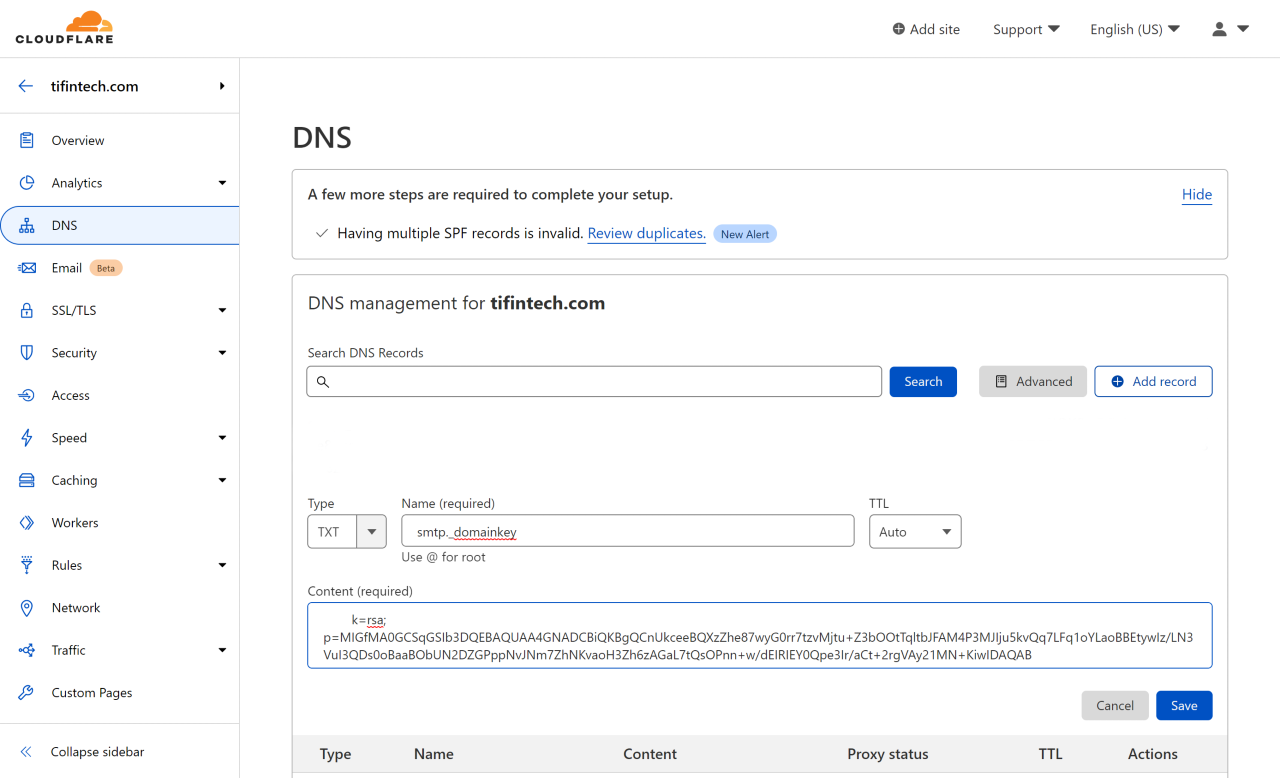Image resolution: width=1280 pixels, height=778 pixels.
Task: Open the English (US) language menu
Action: click(x=1134, y=29)
